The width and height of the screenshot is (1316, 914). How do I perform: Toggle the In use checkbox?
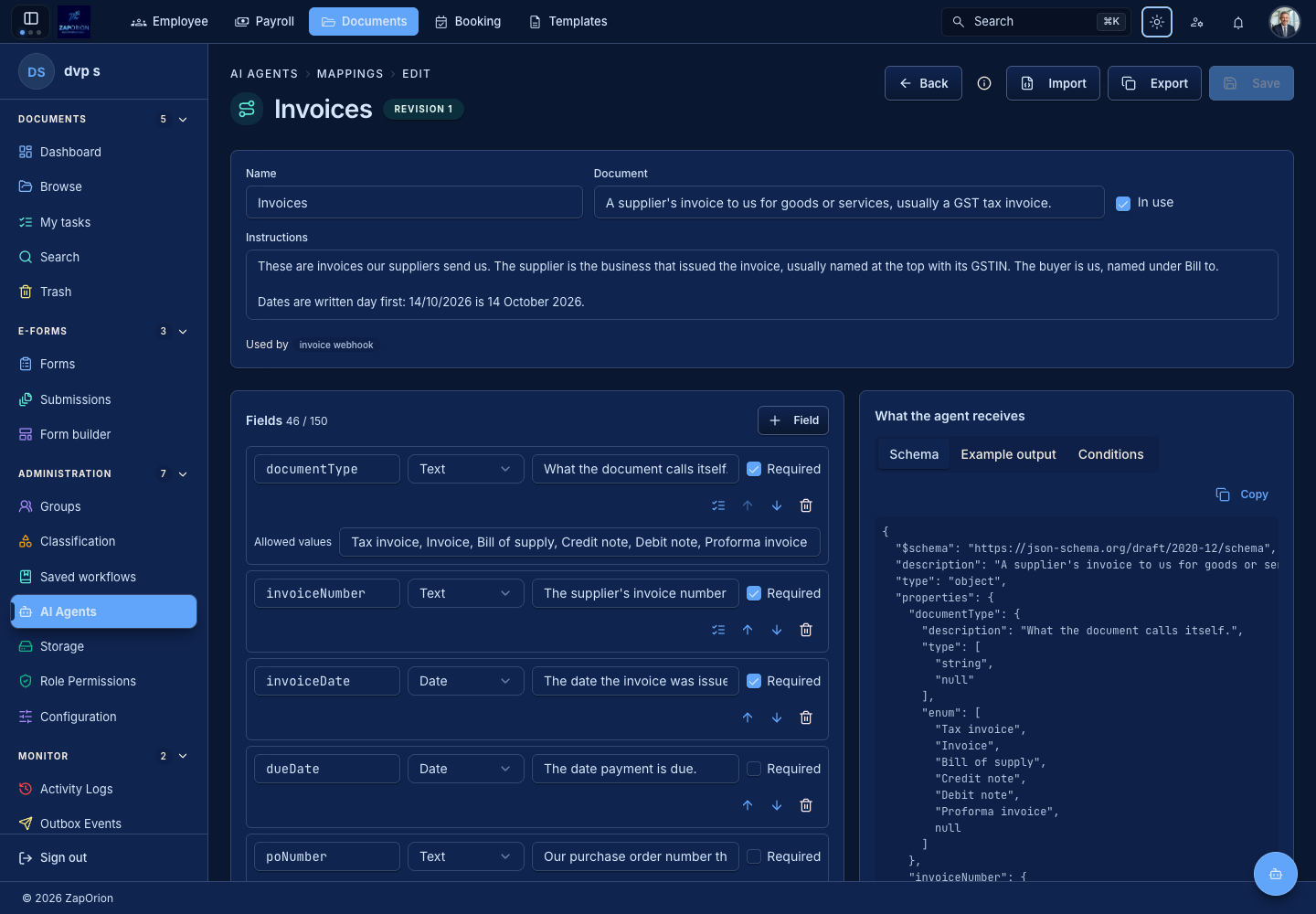[x=1123, y=204]
